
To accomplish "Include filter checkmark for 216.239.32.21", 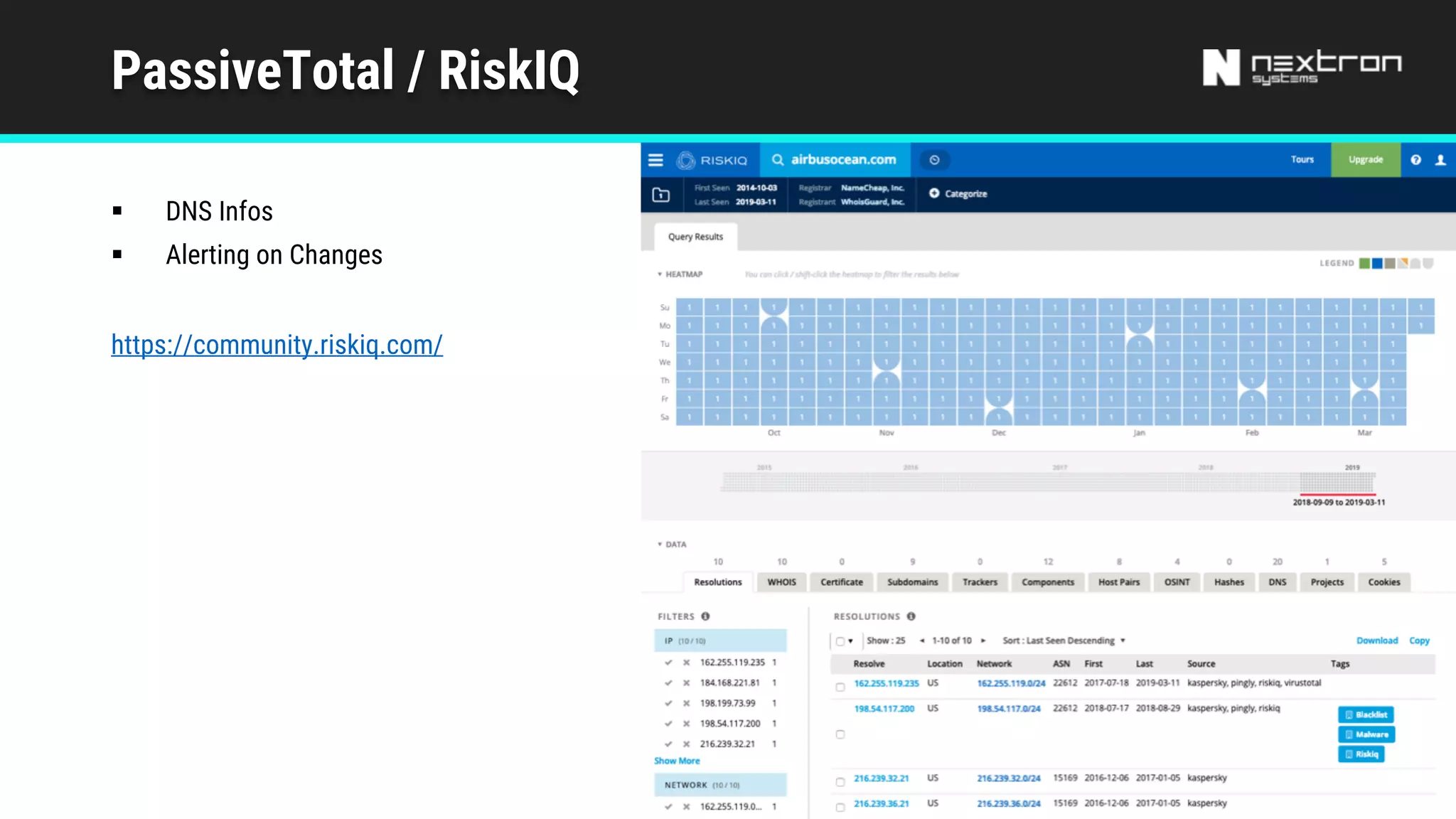I will [x=668, y=744].
